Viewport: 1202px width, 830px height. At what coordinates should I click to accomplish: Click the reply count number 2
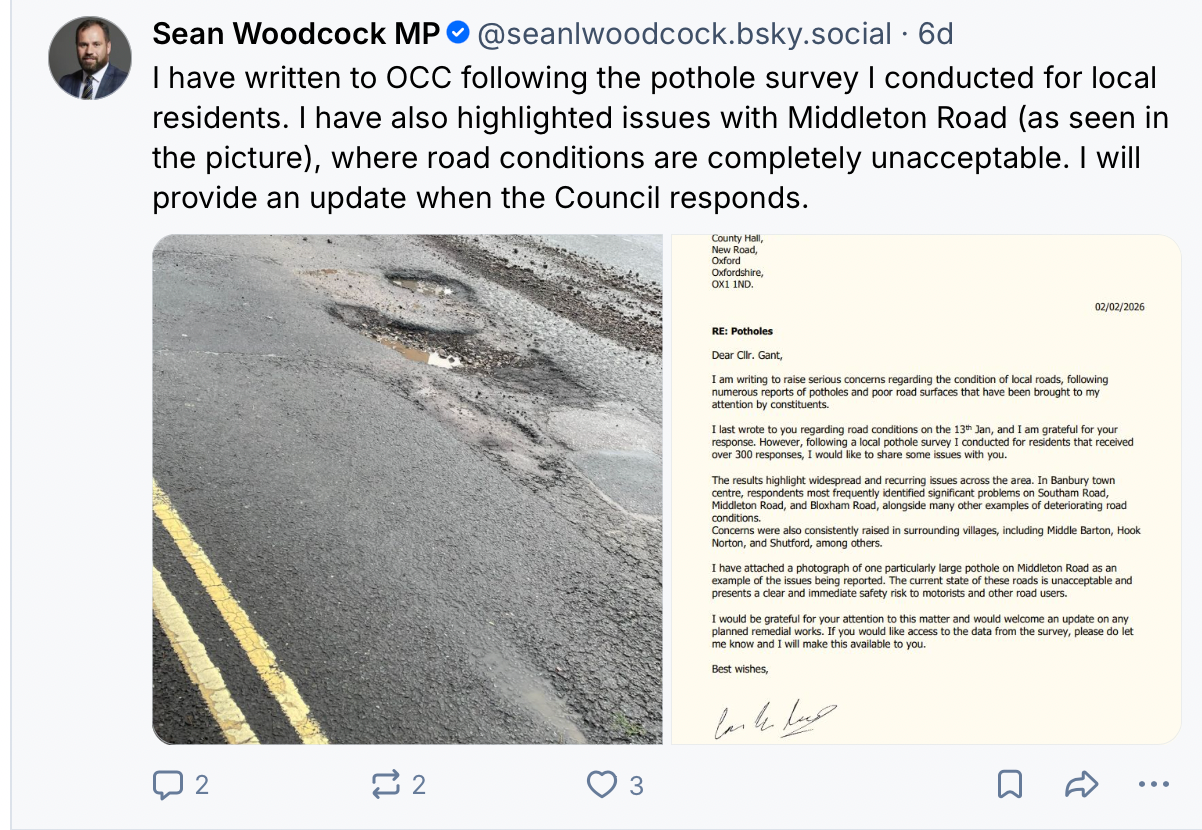tap(201, 785)
